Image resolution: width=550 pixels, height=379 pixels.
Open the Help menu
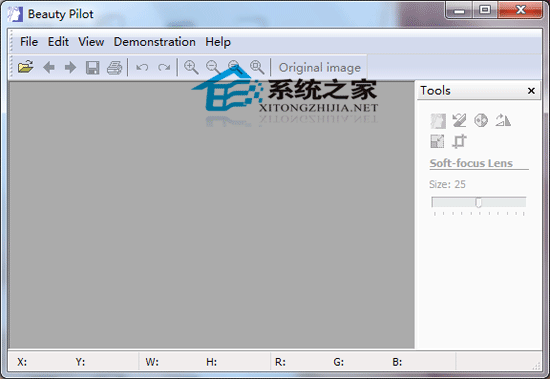coord(218,42)
